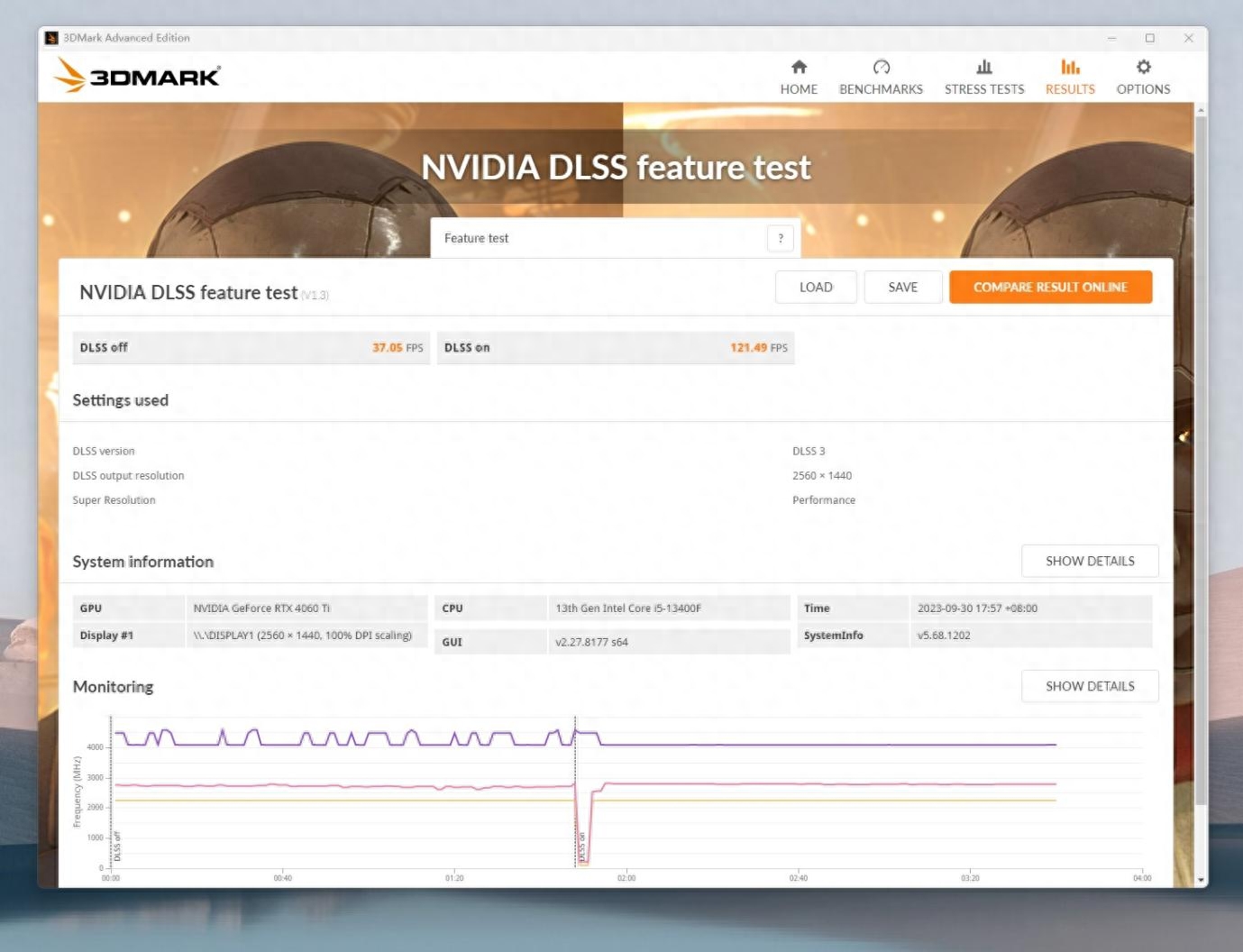The height and width of the screenshot is (952, 1243).
Task: Click the Performance super resolution value
Action: coord(824,500)
